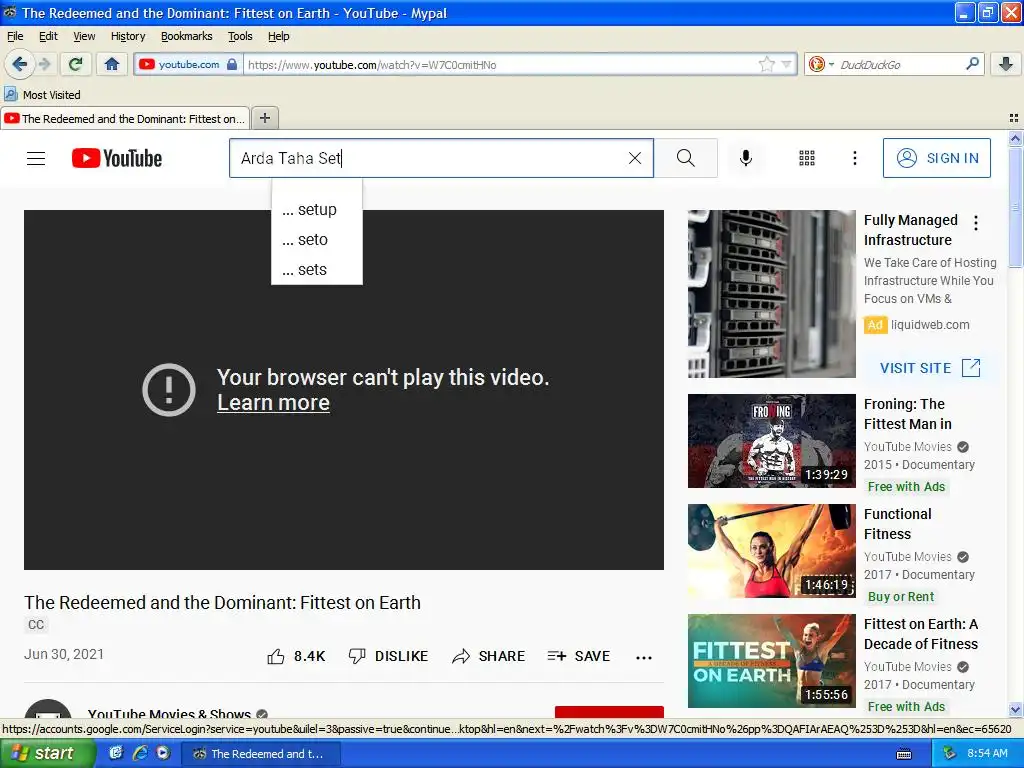Open Fittest on Earth Decade thumbnail
Image resolution: width=1024 pixels, height=768 pixels.
click(x=771, y=661)
